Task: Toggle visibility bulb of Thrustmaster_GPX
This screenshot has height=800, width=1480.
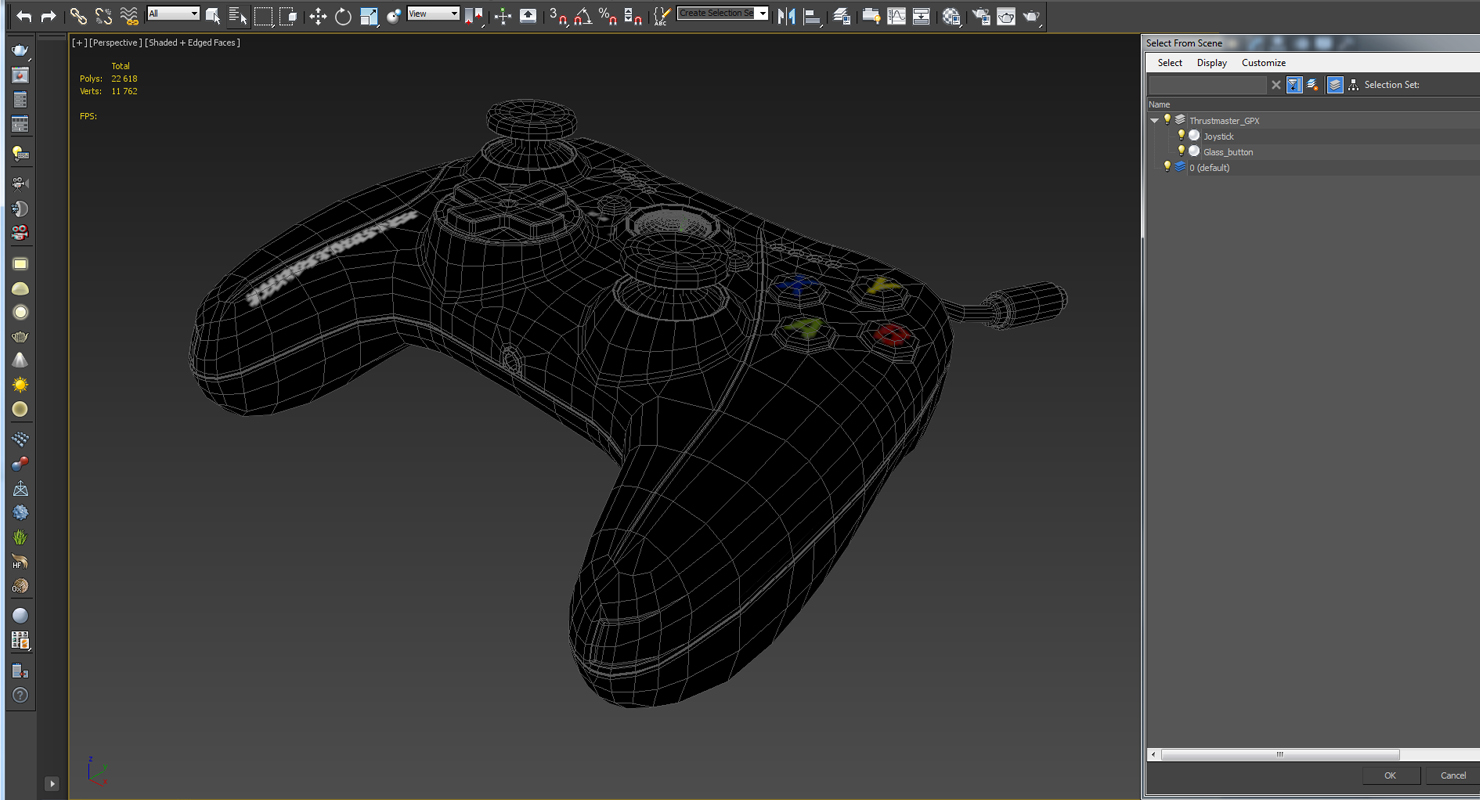Action: (1167, 120)
